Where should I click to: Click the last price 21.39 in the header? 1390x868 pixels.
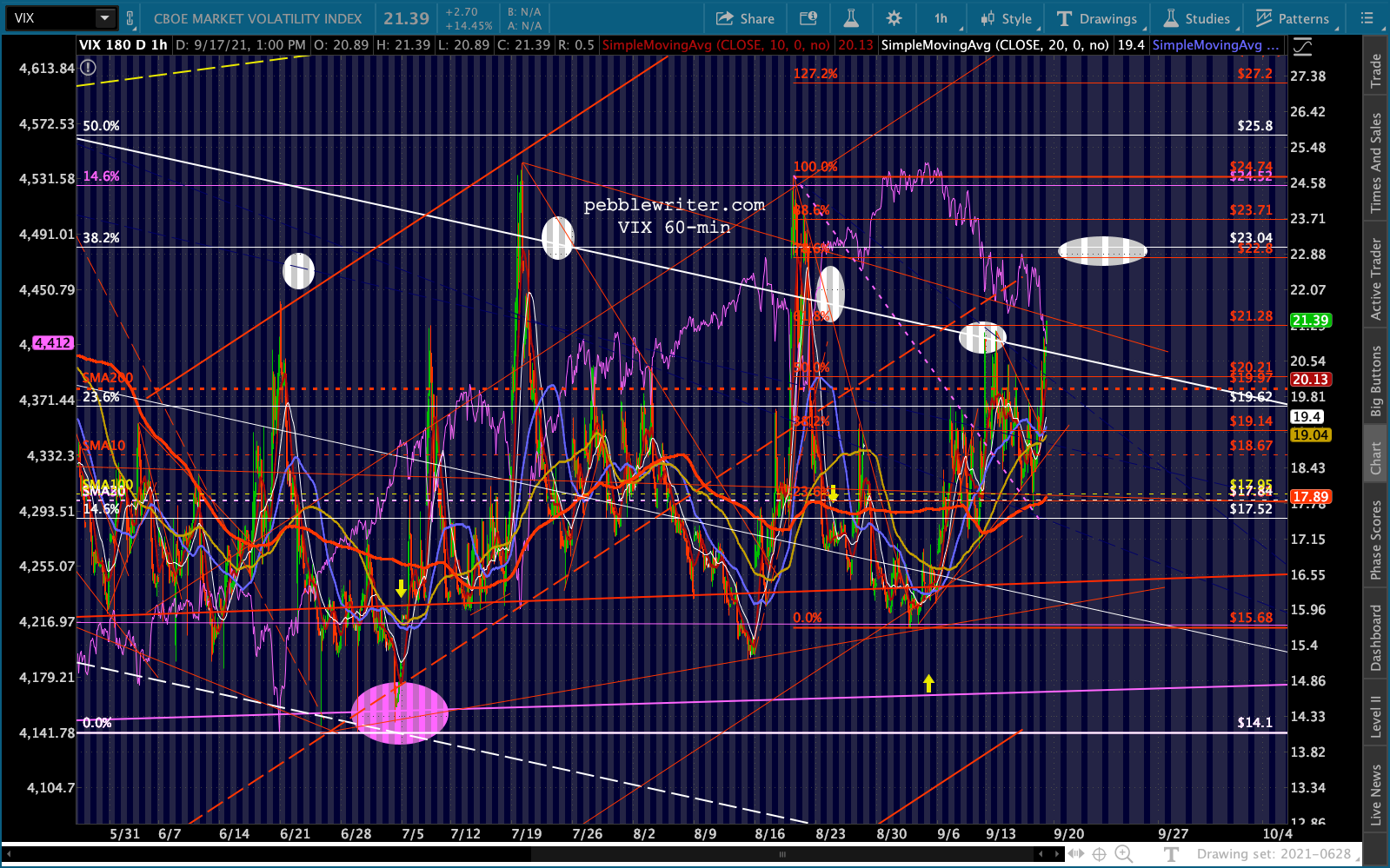coord(407,18)
